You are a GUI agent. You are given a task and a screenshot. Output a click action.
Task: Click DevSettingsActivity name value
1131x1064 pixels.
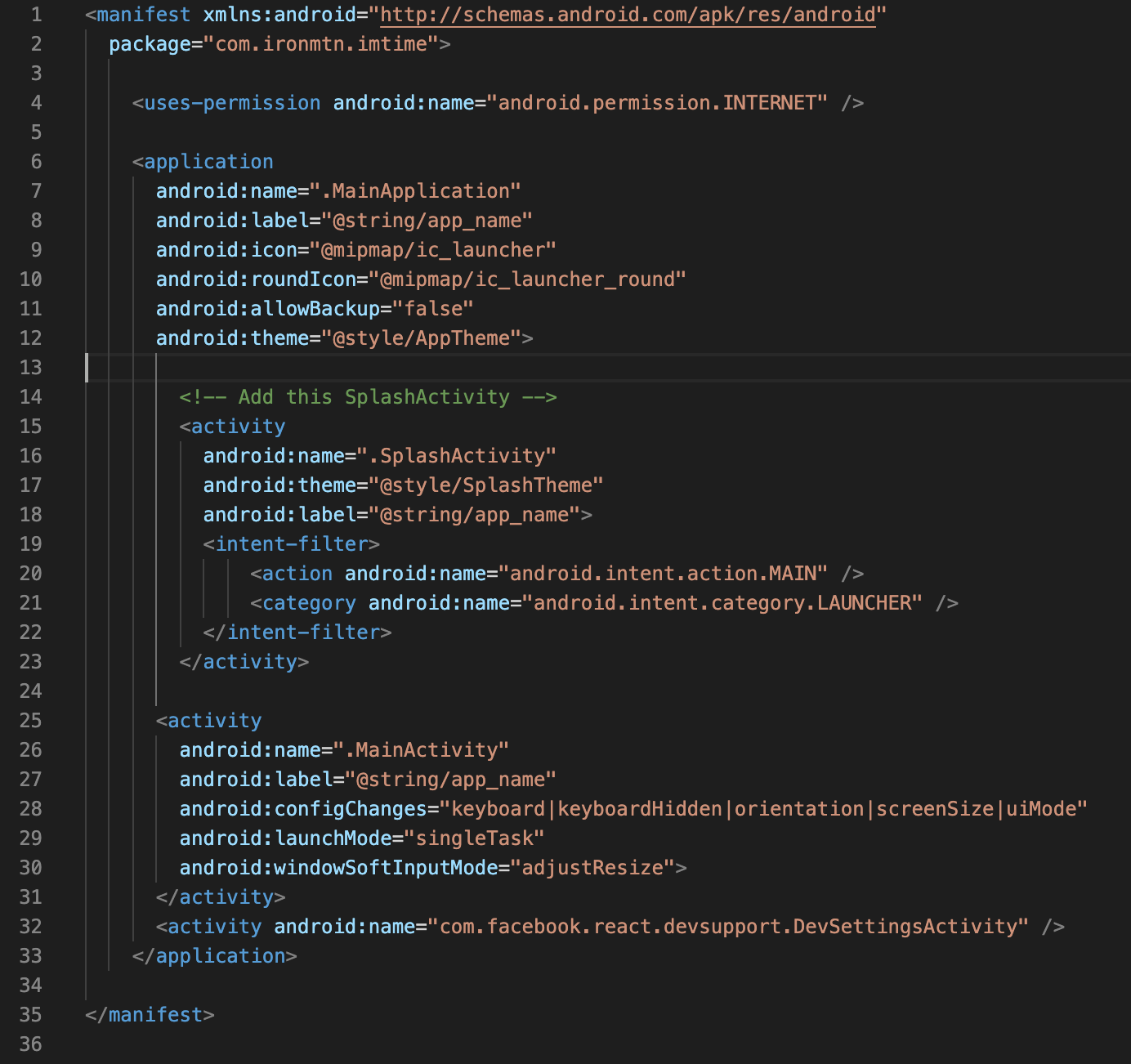tap(728, 927)
